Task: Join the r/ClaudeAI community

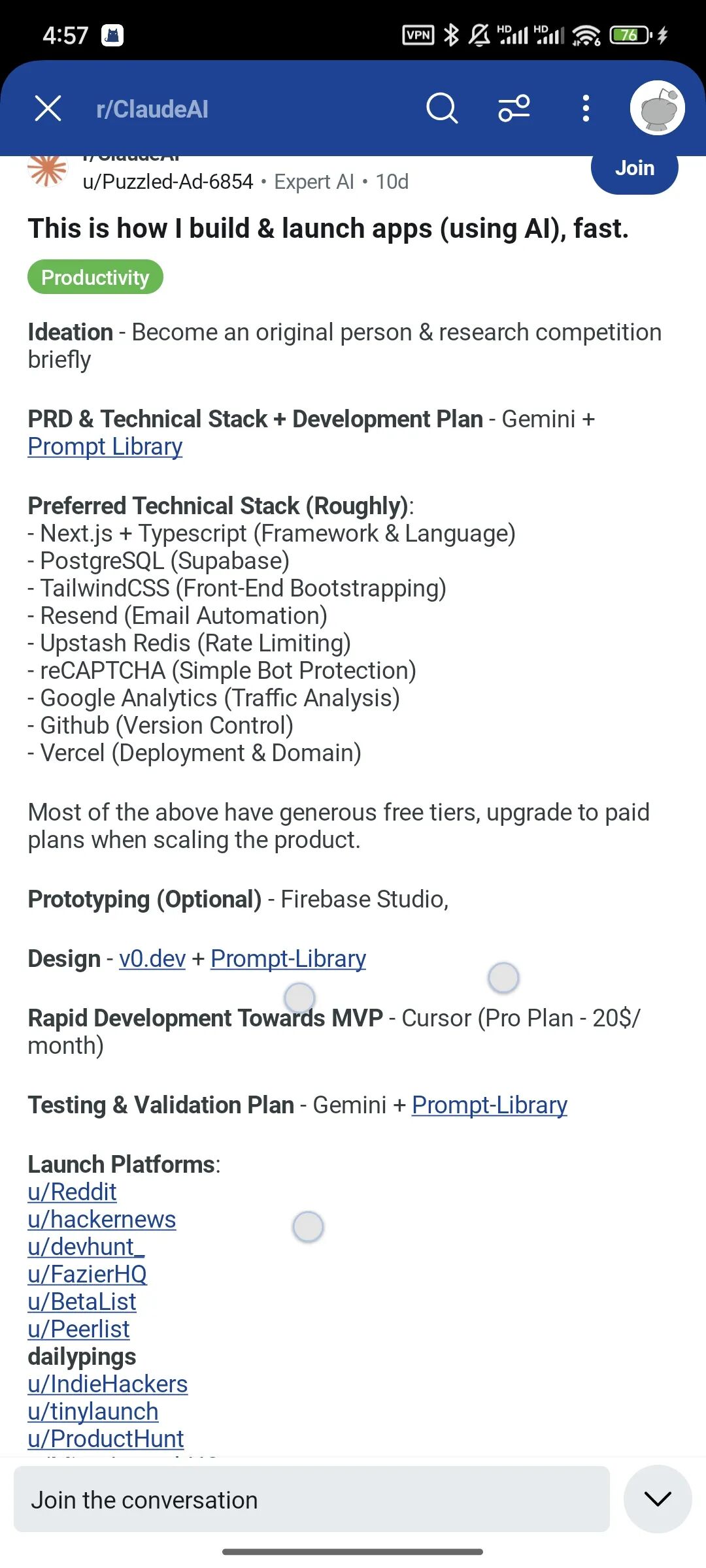Action: point(634,169)
